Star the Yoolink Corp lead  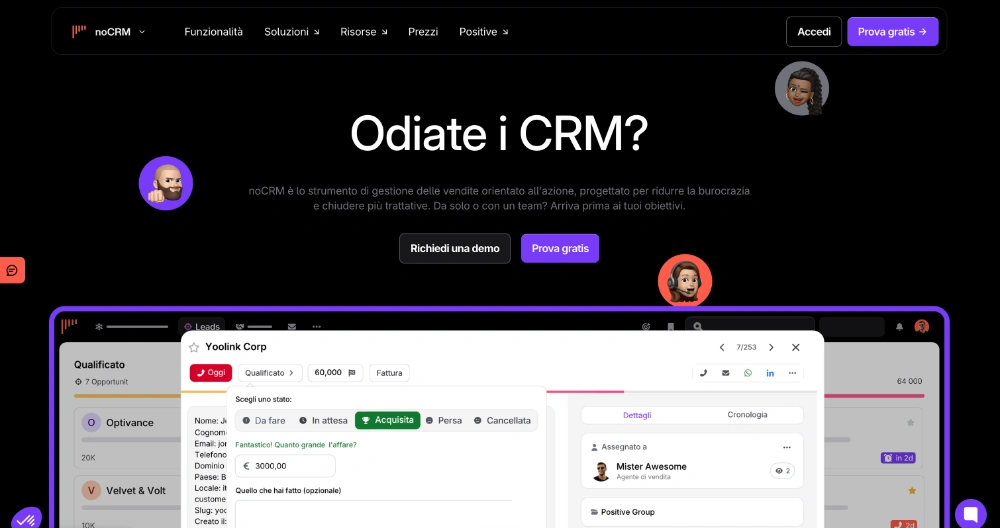[x=194, y=347]
